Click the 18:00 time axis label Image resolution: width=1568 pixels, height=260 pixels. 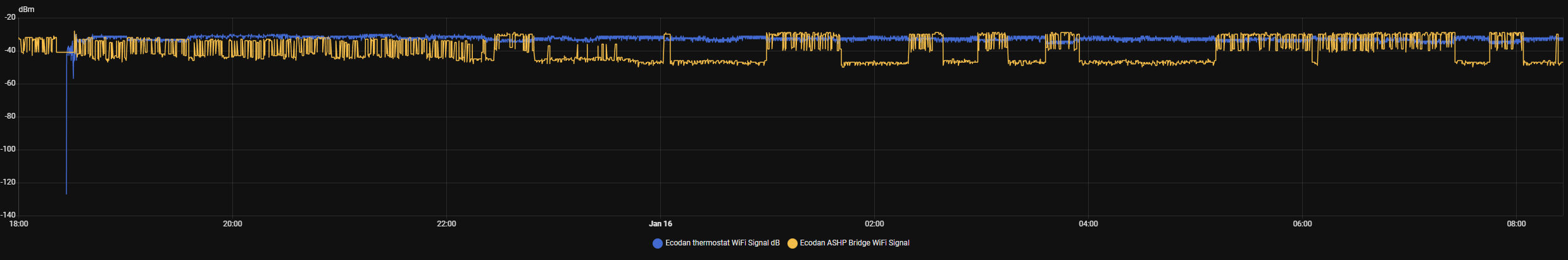[19, 224]
